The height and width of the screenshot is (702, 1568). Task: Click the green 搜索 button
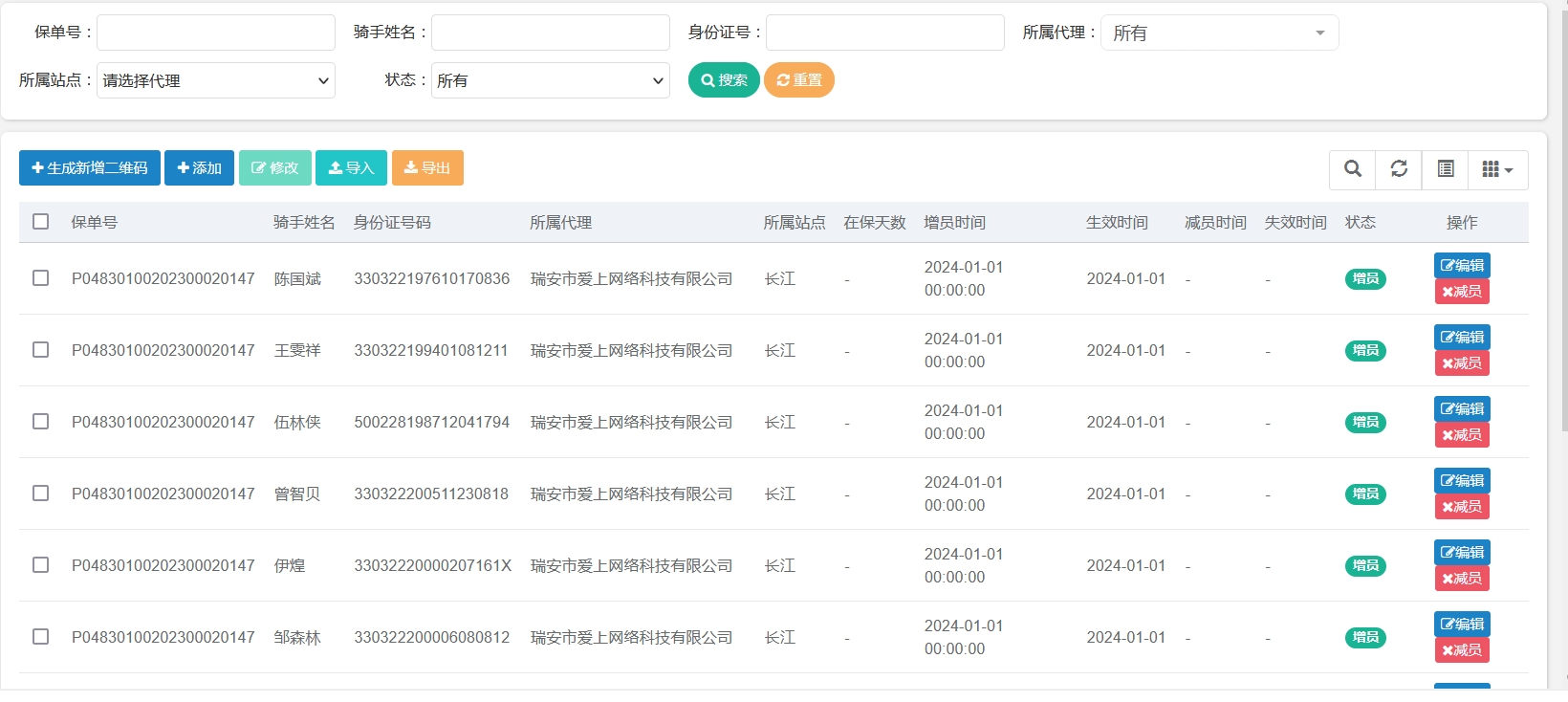pyautogui.click(x=724, y=80)
